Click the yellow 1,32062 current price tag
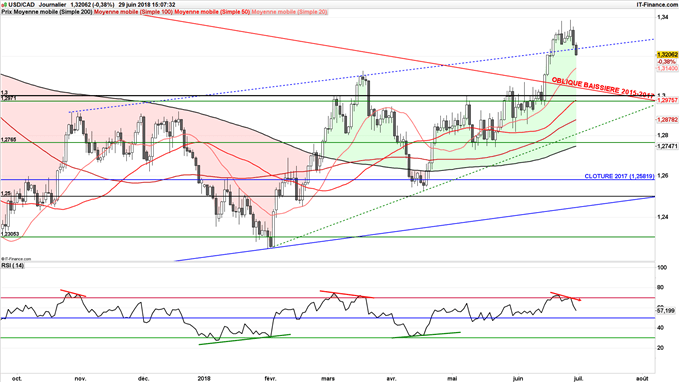This screenshot has width=679, height=382. pyautogui.click(x=667, y=55)
